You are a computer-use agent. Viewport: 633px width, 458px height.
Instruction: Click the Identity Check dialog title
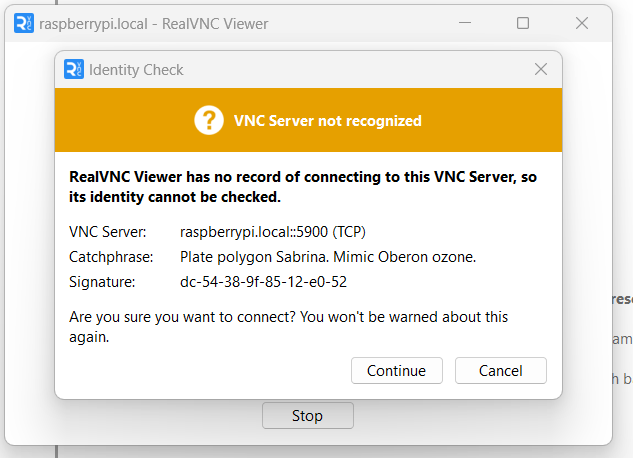click(136, 70)
